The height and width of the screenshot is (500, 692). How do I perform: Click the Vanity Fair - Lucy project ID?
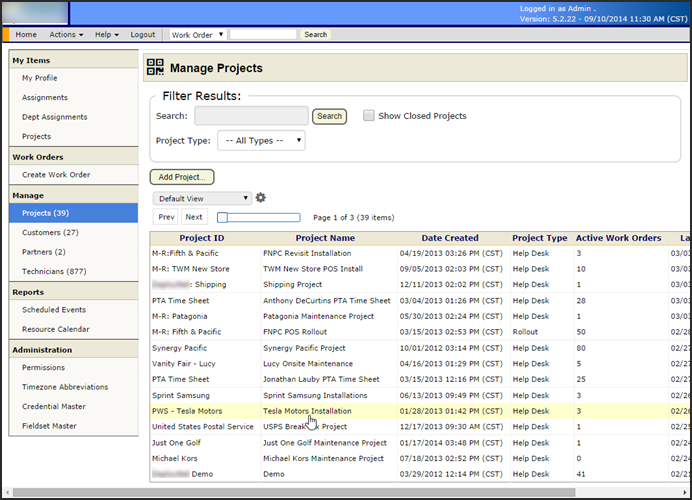pos(184,364)
